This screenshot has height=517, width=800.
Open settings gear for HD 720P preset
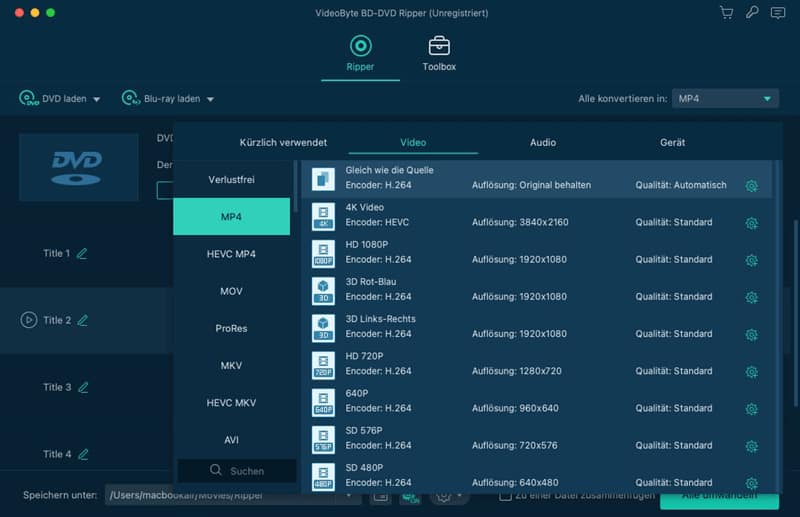point(751,372)
